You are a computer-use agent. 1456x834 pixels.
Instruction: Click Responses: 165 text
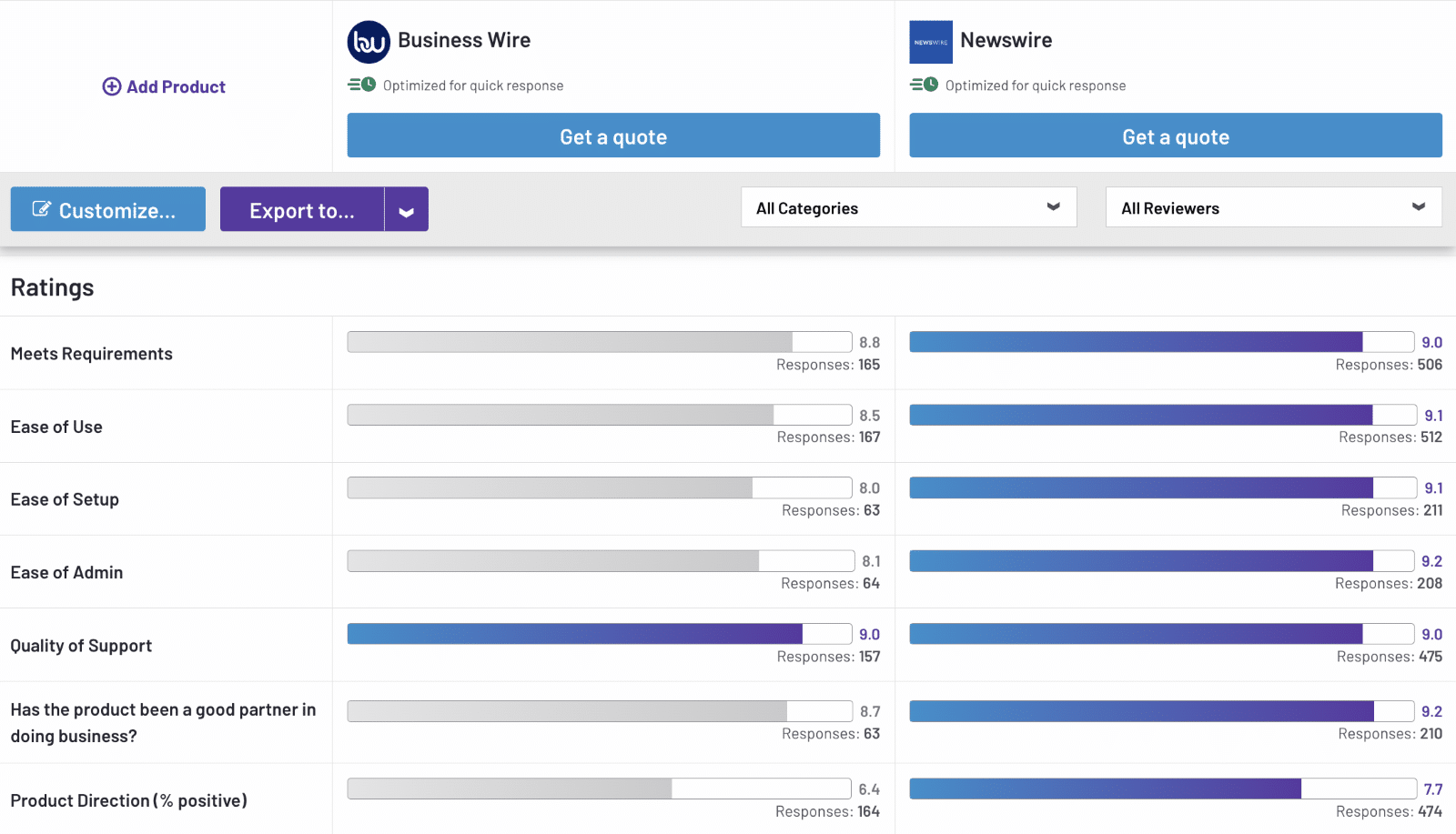pyautogui.click(x=828, y=365)
